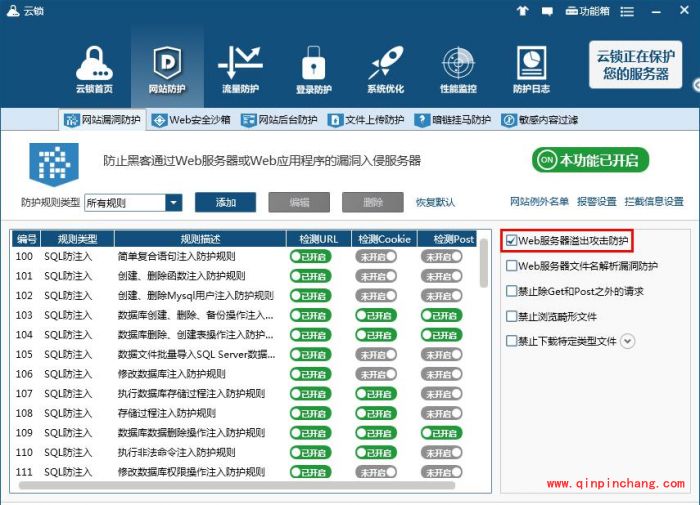This screenshot has width=700, height=505.
Task: Click 云锁正在保护您的服务器 status button
Action: click(x=635, y=65)
